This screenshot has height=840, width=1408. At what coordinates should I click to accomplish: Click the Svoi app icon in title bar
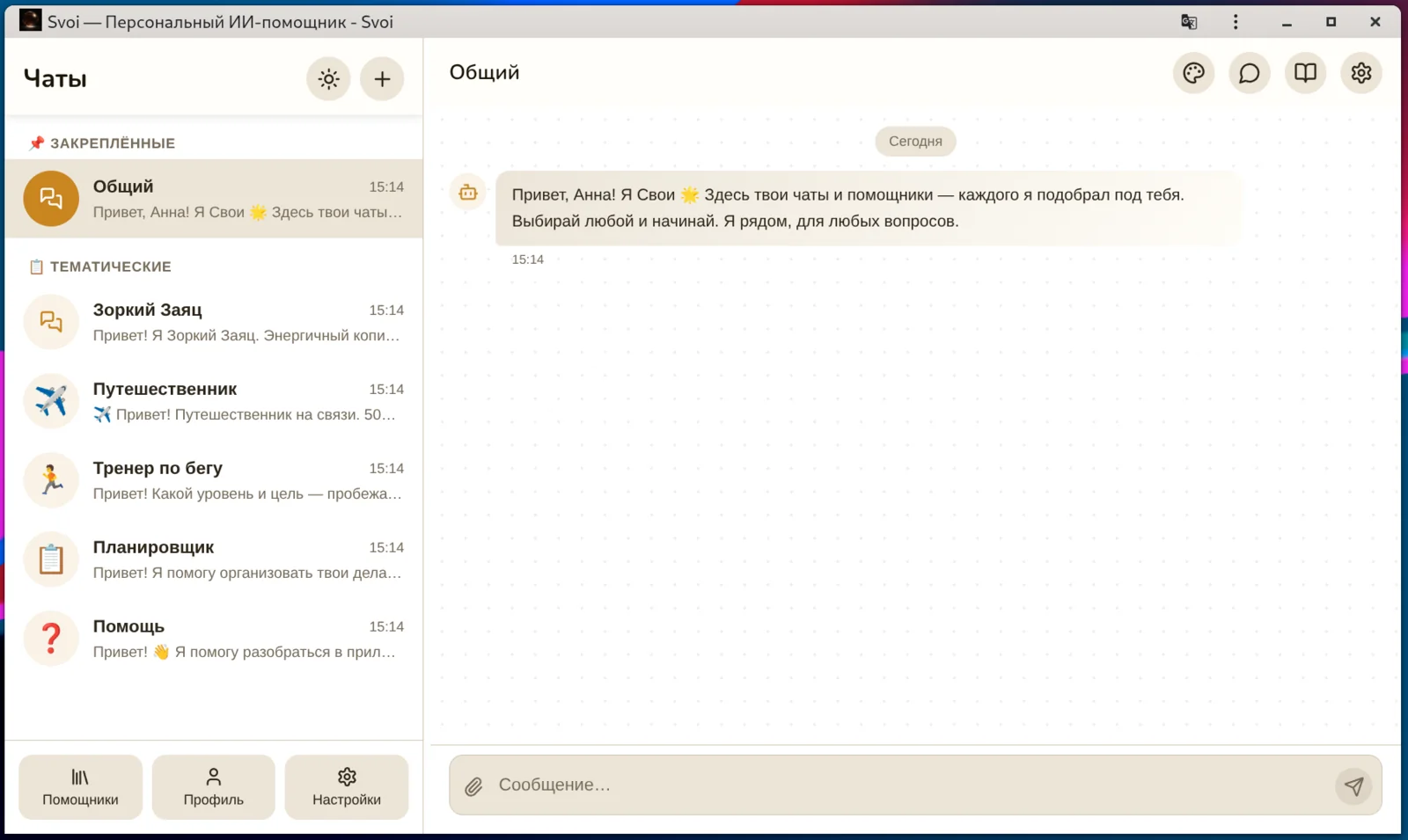point(31,20)
